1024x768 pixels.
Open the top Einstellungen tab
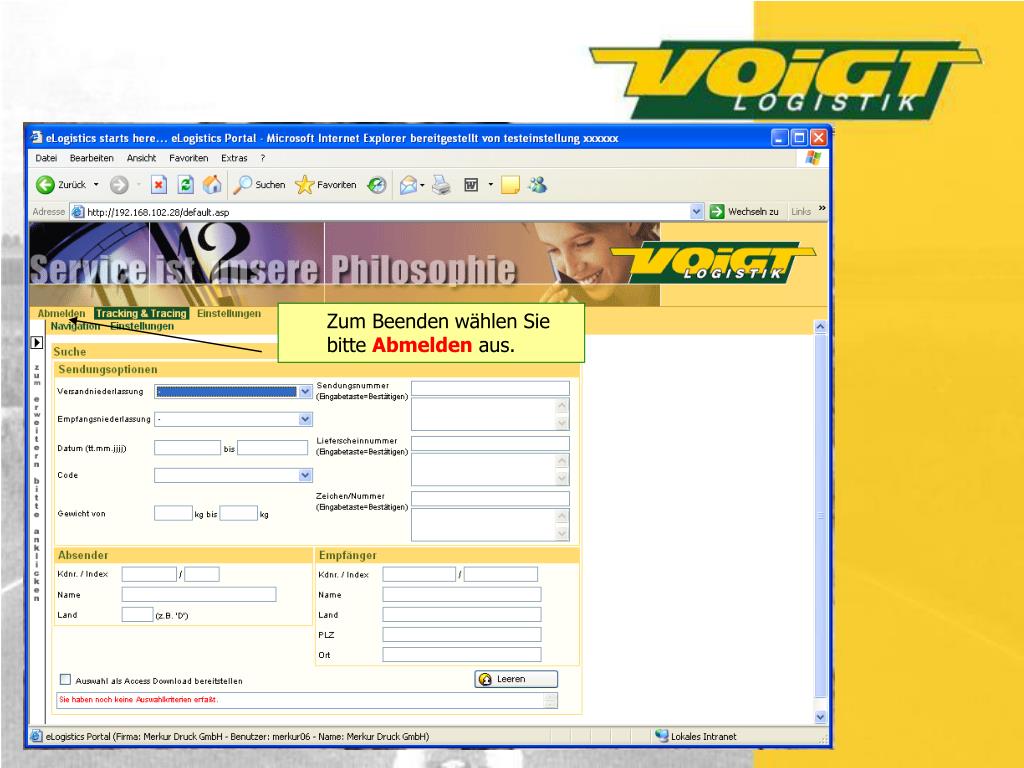pos(229,313)
